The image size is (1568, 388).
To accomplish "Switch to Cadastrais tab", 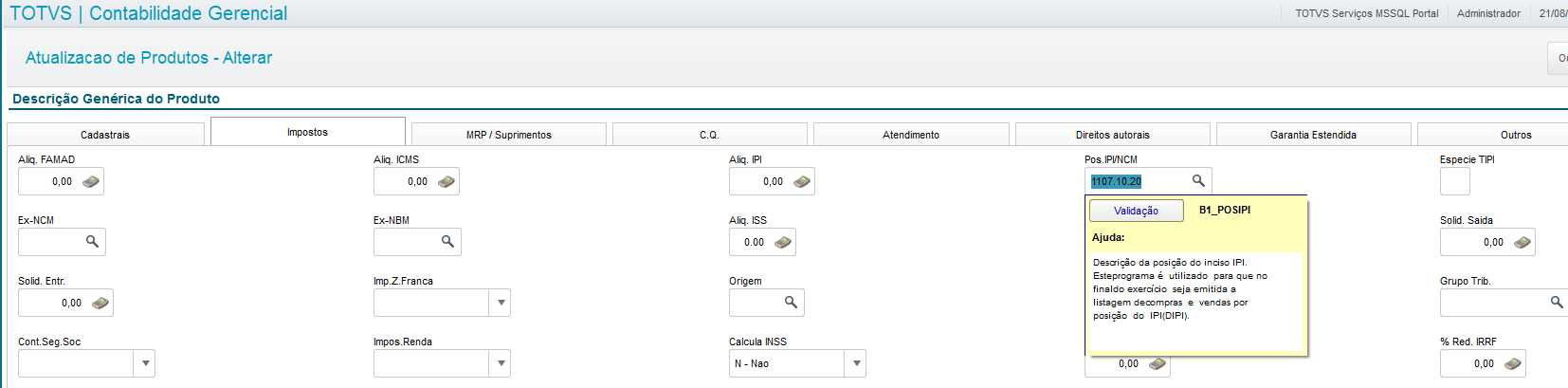I will pyautogui.click(x=105, y=135).
